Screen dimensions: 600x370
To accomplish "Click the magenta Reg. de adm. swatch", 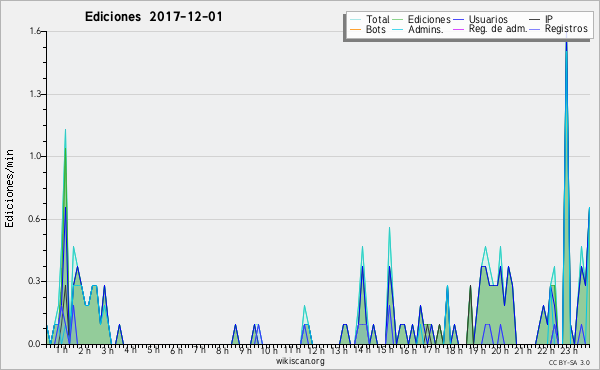I will 458,29.
